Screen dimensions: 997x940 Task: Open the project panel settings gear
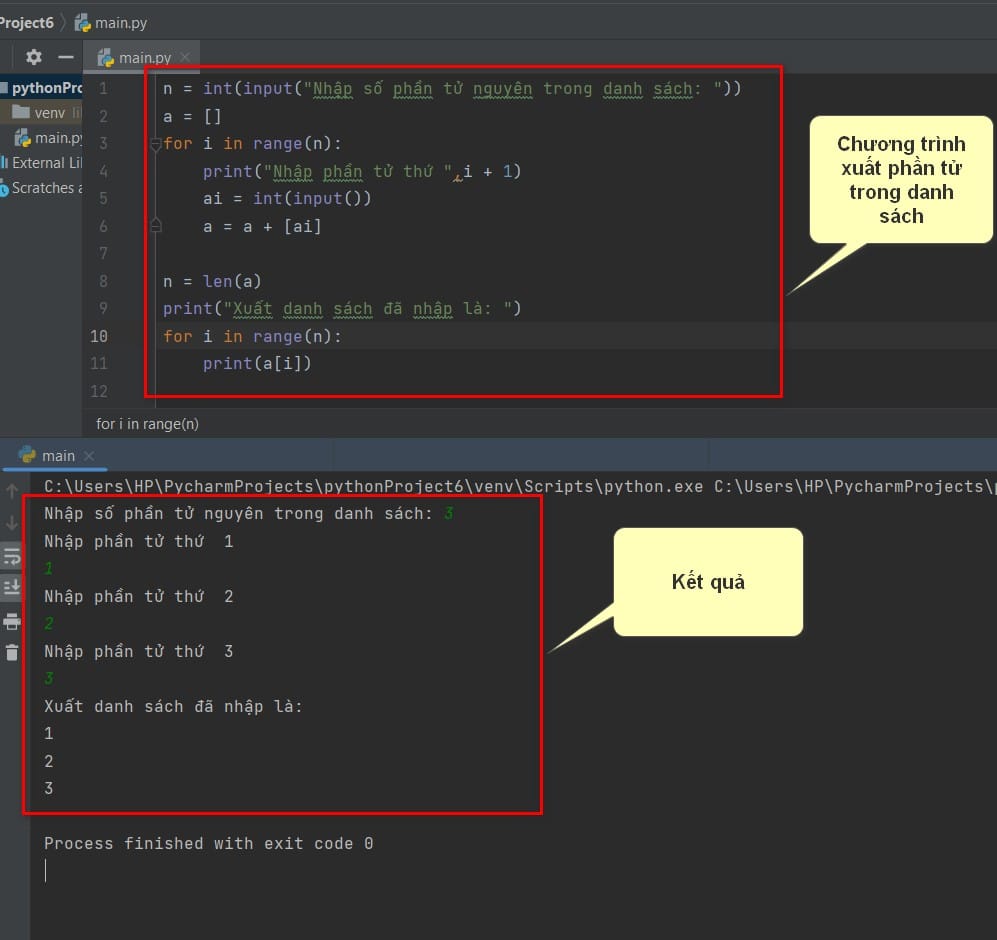34,57
